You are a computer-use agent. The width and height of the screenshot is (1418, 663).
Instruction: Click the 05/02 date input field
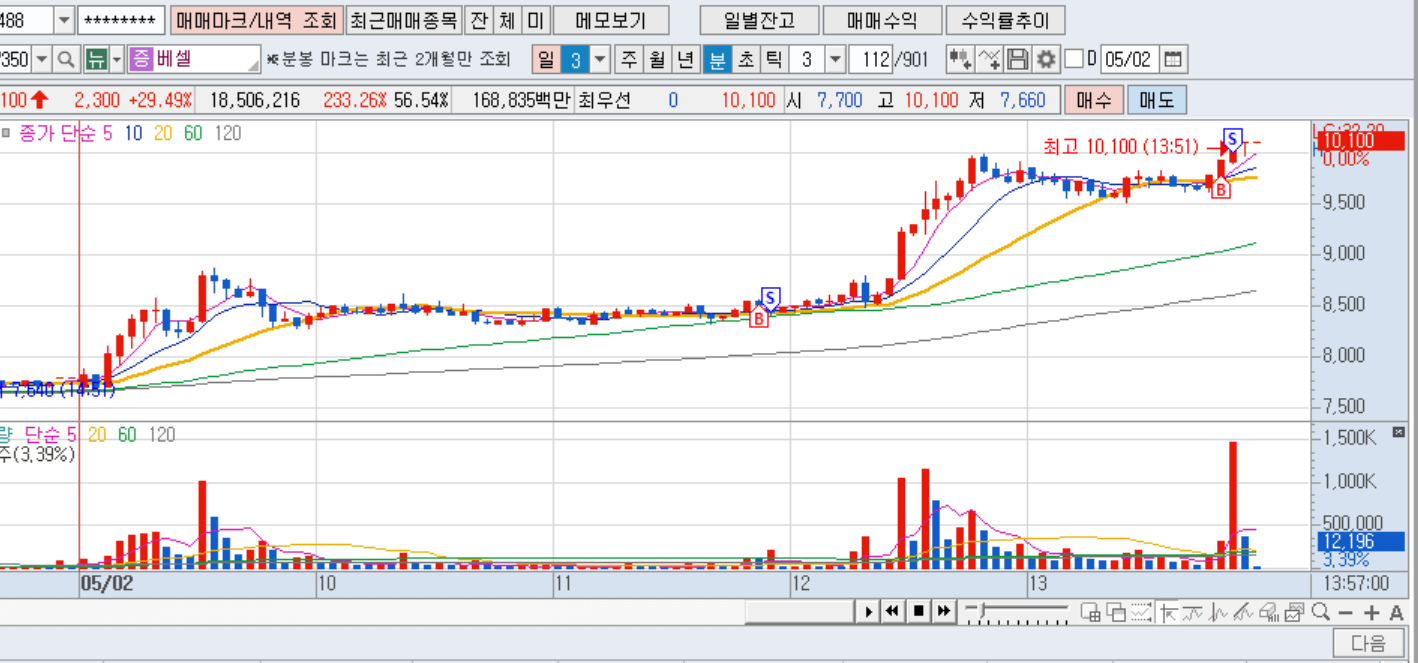1129,60
